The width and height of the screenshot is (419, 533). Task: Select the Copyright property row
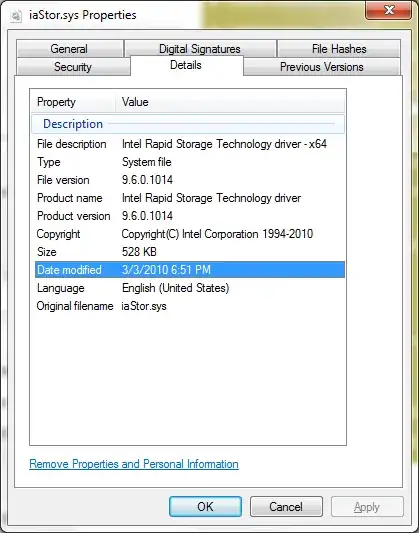pos(190,234)
